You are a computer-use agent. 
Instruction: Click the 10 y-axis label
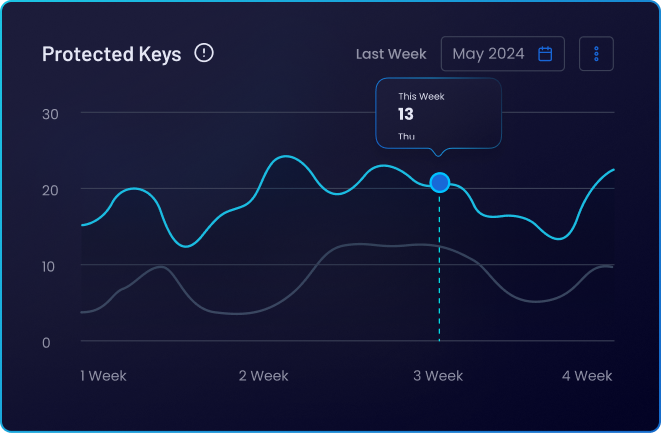[x=50, y=265]
